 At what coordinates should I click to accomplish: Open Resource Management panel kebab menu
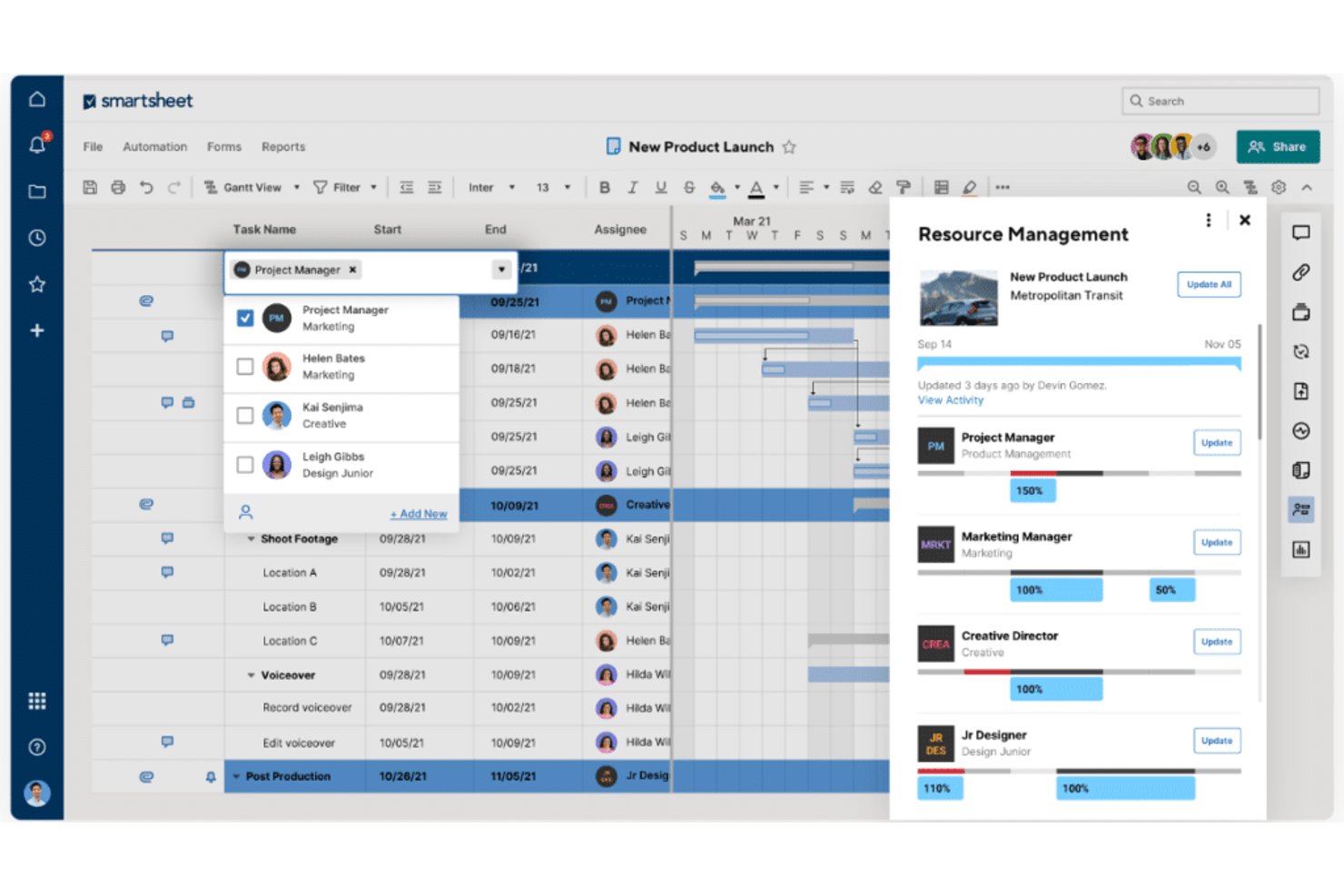[1208, 220]
